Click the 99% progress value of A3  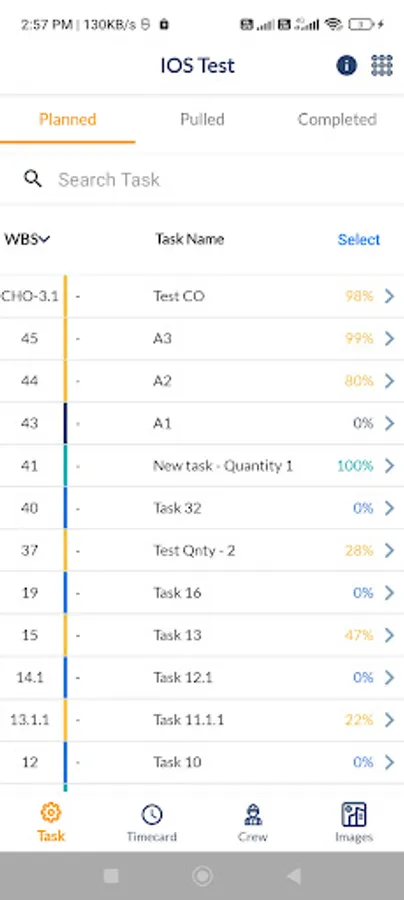359,339
